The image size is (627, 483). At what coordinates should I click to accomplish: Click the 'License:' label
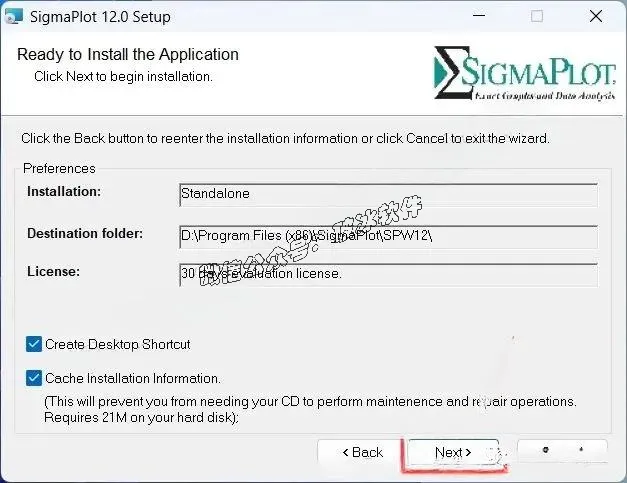[x=54, y=271]
